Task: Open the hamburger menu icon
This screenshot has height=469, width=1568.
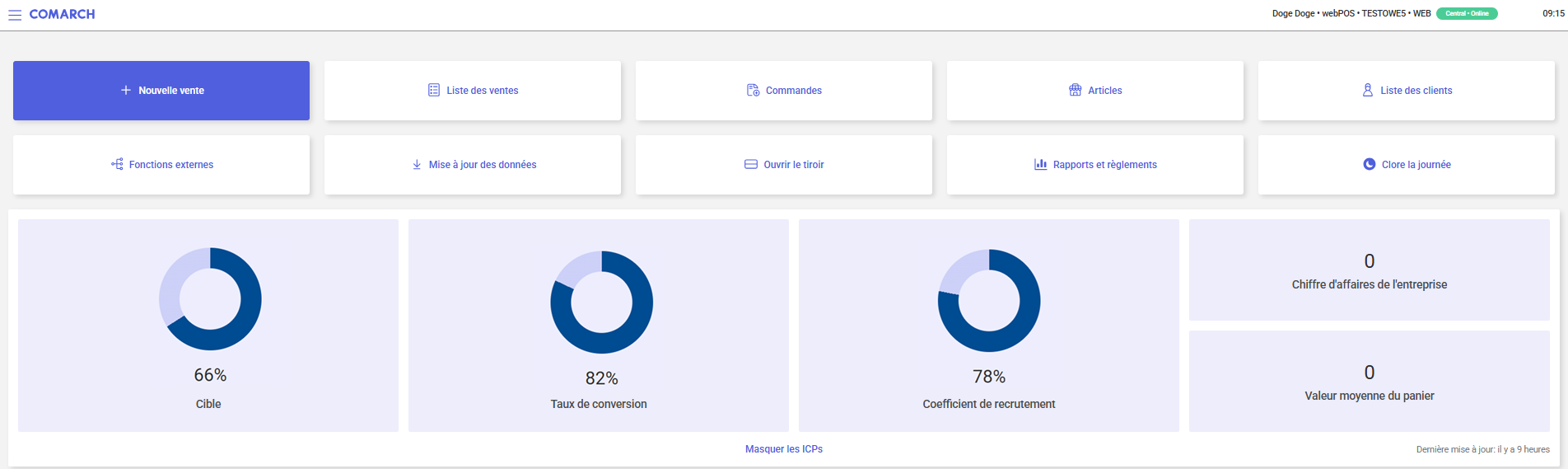Action: coord(15,15)
